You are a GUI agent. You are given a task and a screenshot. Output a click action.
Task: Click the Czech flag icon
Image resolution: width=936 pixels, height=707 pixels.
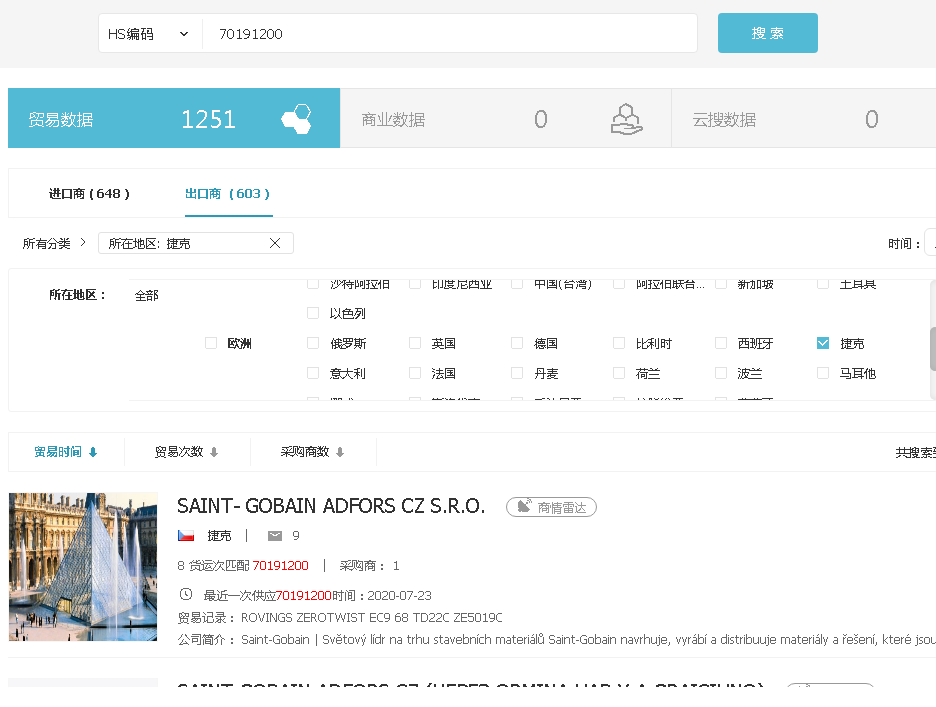[186, 536]
